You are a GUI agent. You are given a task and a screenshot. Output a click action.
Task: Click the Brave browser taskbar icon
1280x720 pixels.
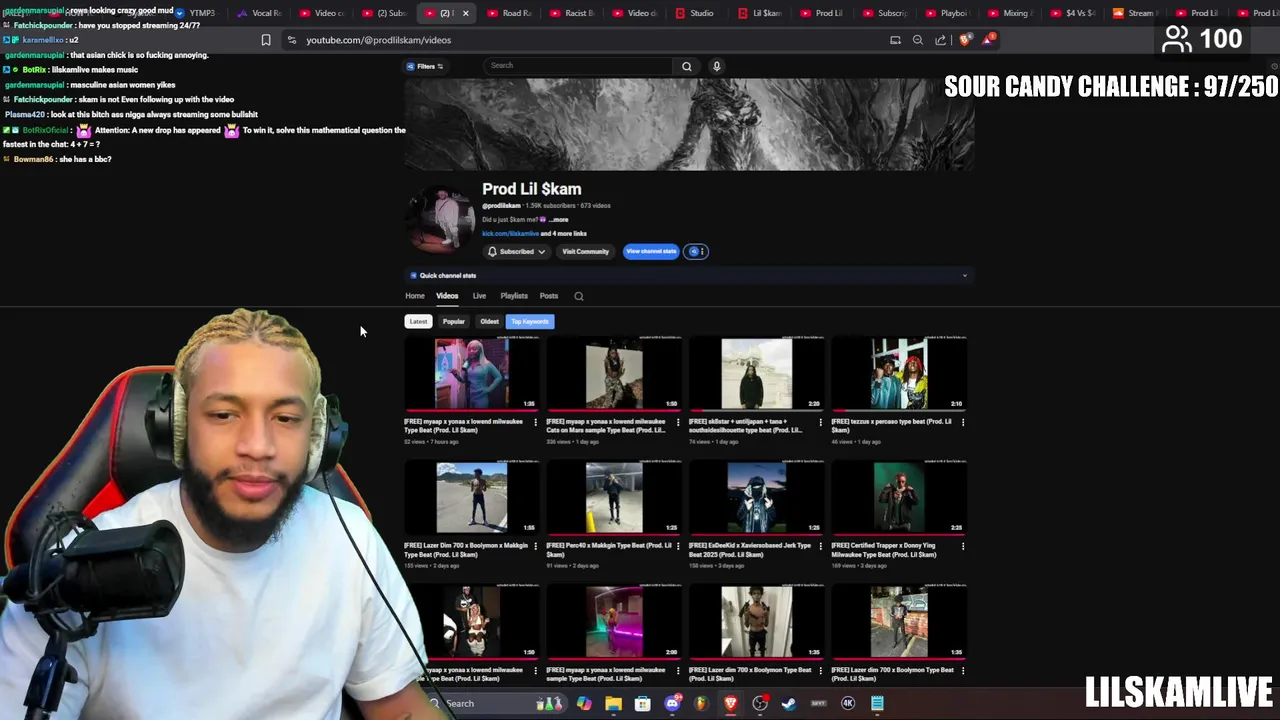[731, 704]
